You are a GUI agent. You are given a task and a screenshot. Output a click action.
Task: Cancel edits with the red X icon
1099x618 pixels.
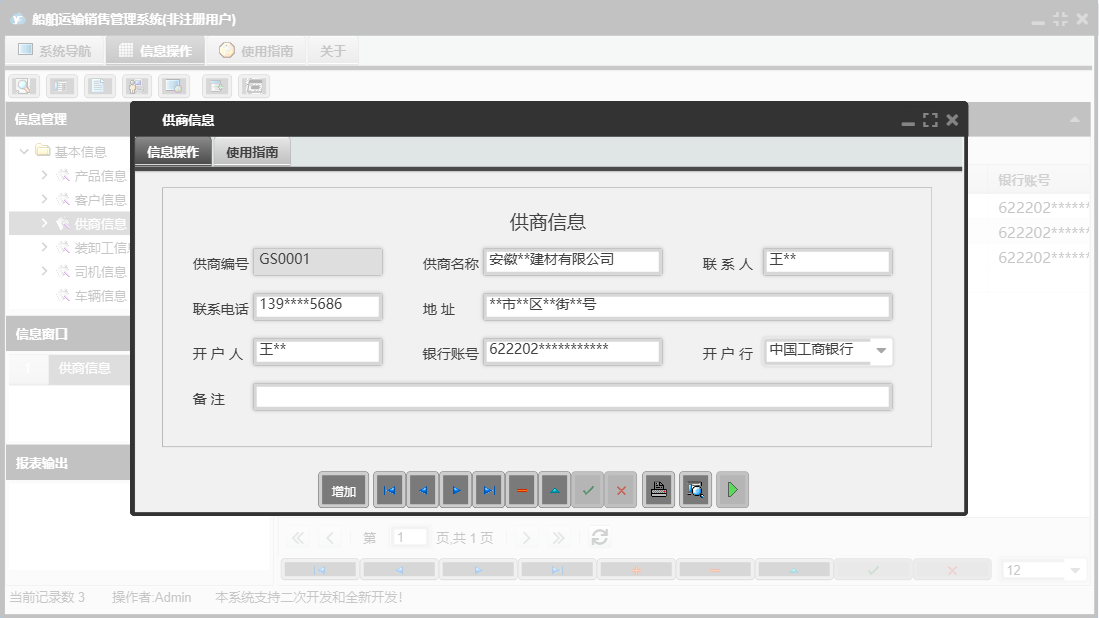[x=622, y=489]
